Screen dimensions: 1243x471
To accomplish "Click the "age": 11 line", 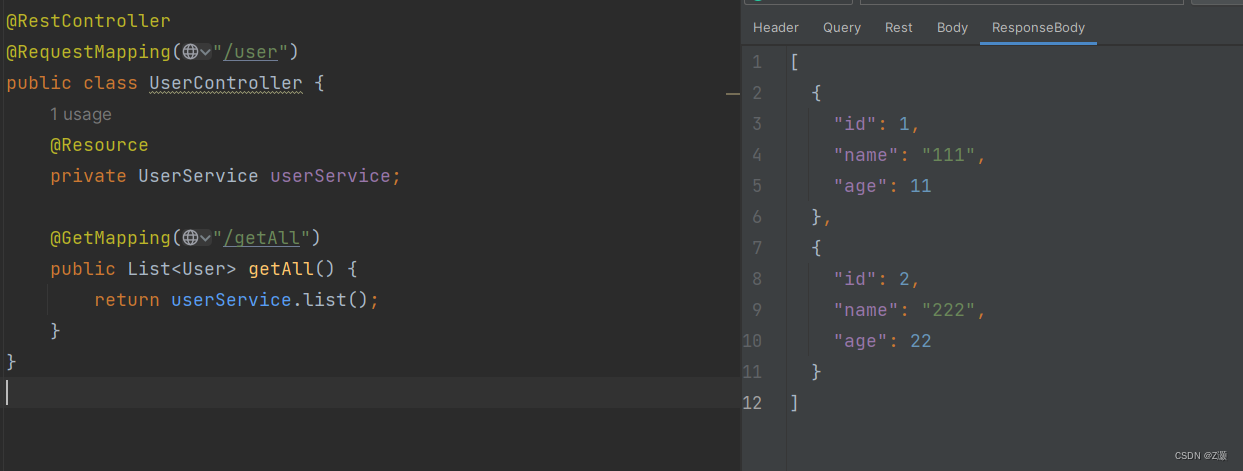I will 882,186.
